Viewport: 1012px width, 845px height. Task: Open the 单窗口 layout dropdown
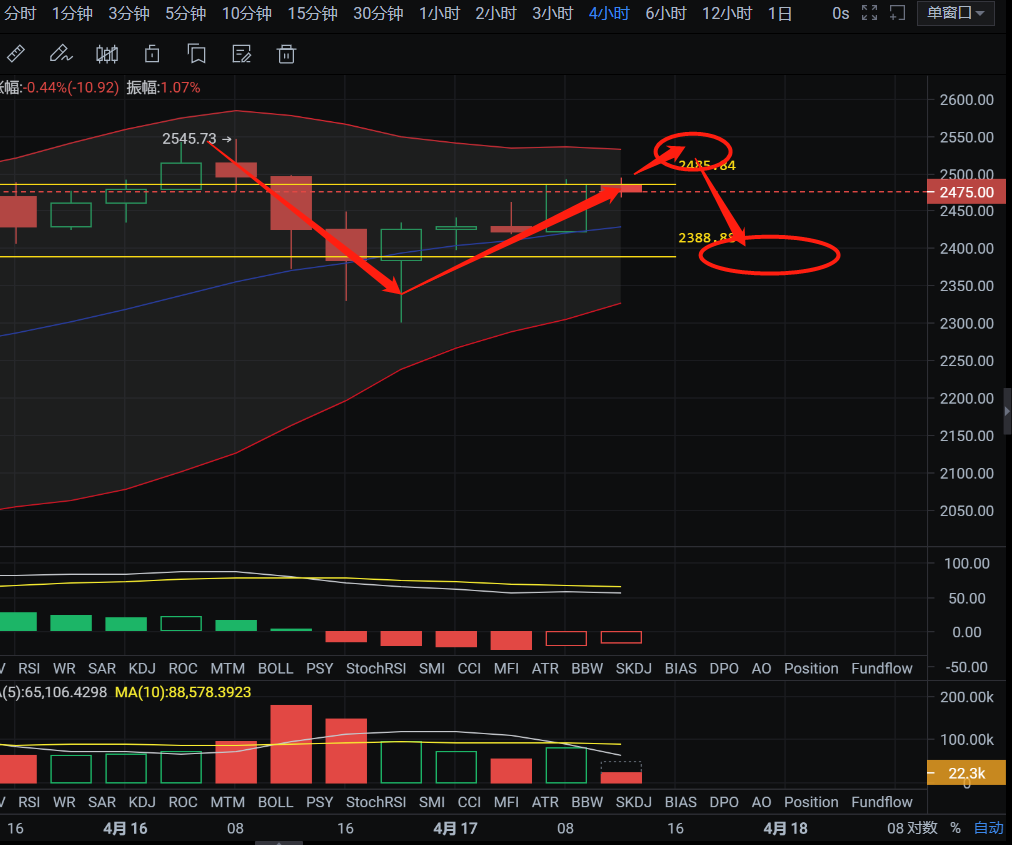[956, 13]
